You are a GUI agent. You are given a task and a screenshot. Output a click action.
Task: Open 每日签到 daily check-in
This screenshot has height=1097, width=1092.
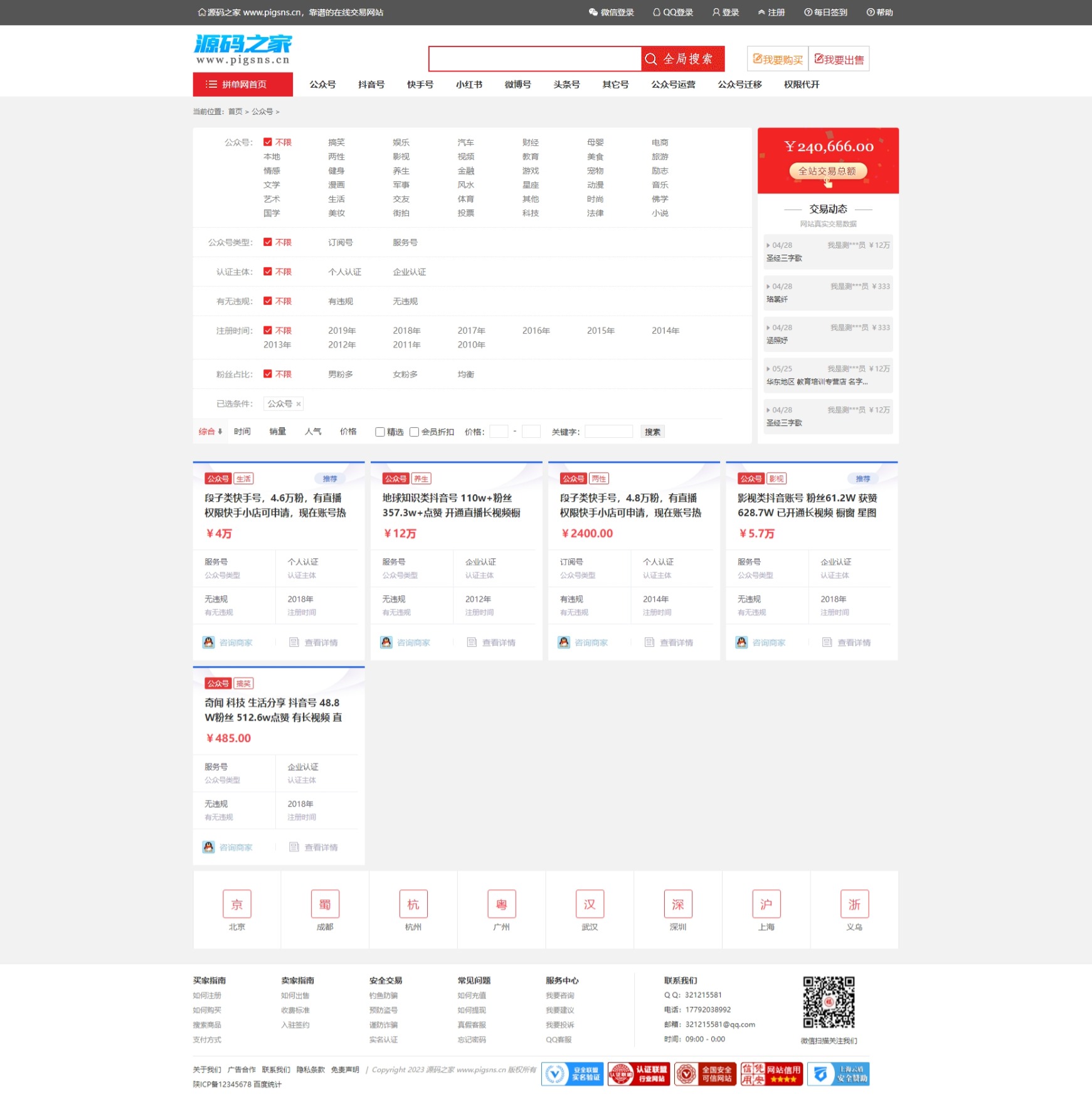click(x=826, y=13)
